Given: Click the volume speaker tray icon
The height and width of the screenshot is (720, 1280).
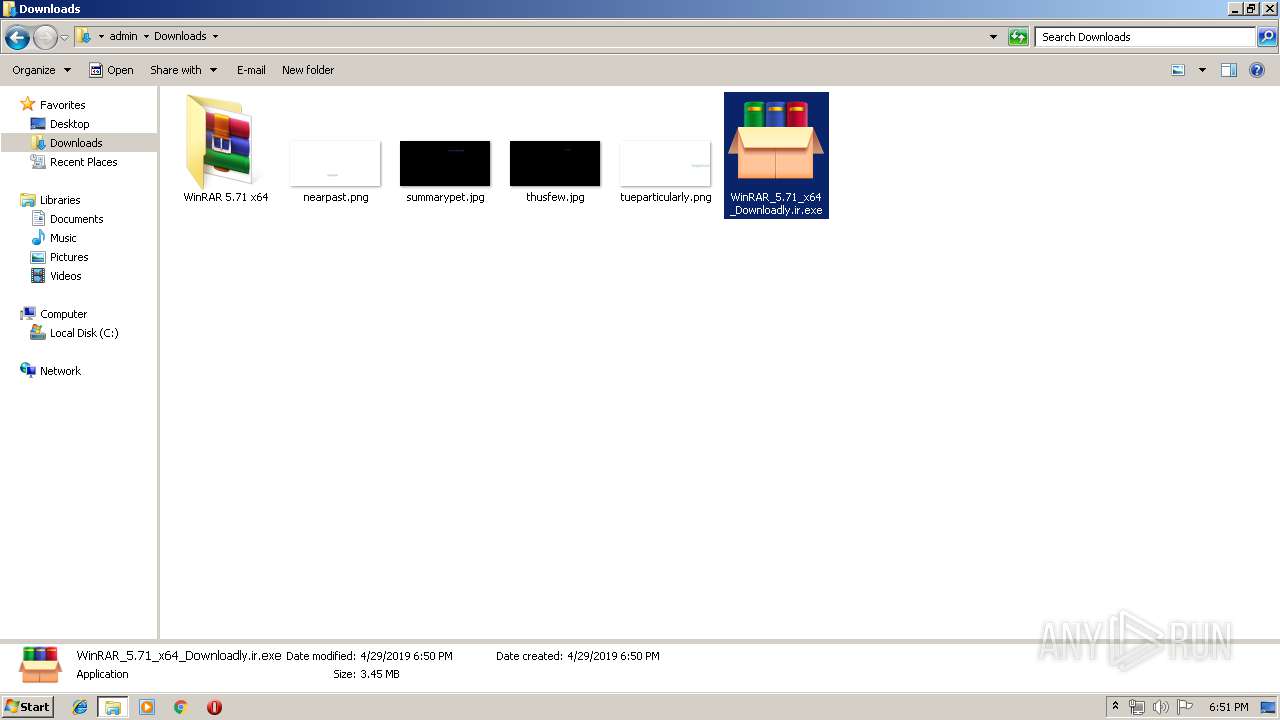Looking at the screenshot, I should click(1161, 707).
